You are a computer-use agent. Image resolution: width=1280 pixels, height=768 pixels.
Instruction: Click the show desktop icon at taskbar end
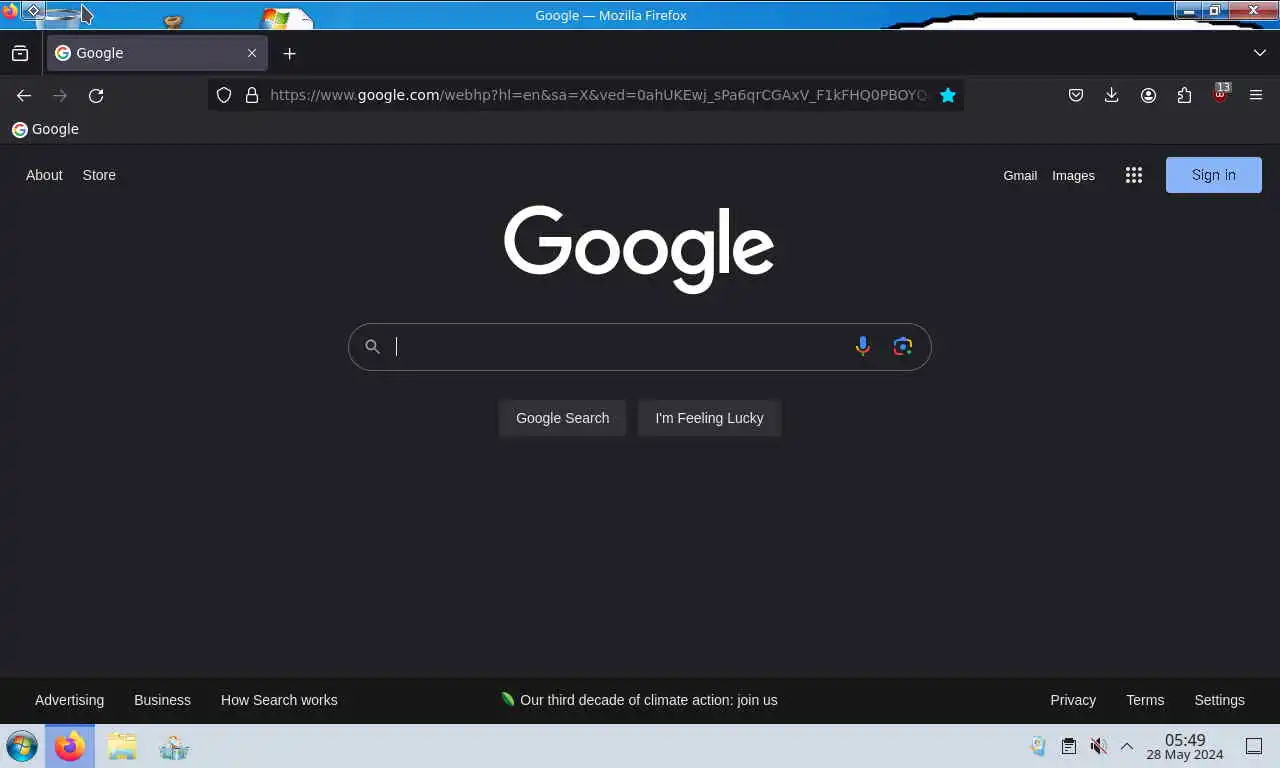pos(1253,746)
